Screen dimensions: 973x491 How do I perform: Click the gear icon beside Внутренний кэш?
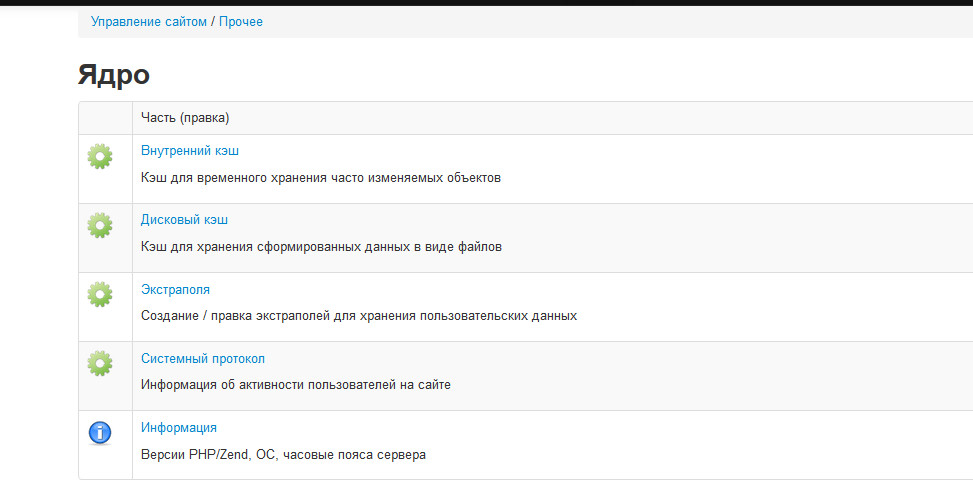coord(100,156)
